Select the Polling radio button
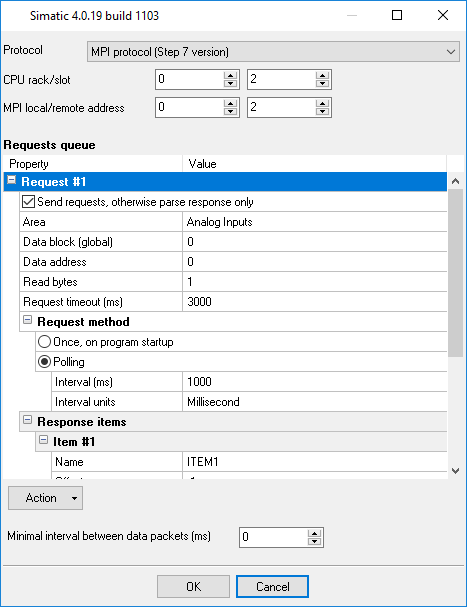Image resolution: width=467 pixels, height=607 pixels. pos(44,362)
